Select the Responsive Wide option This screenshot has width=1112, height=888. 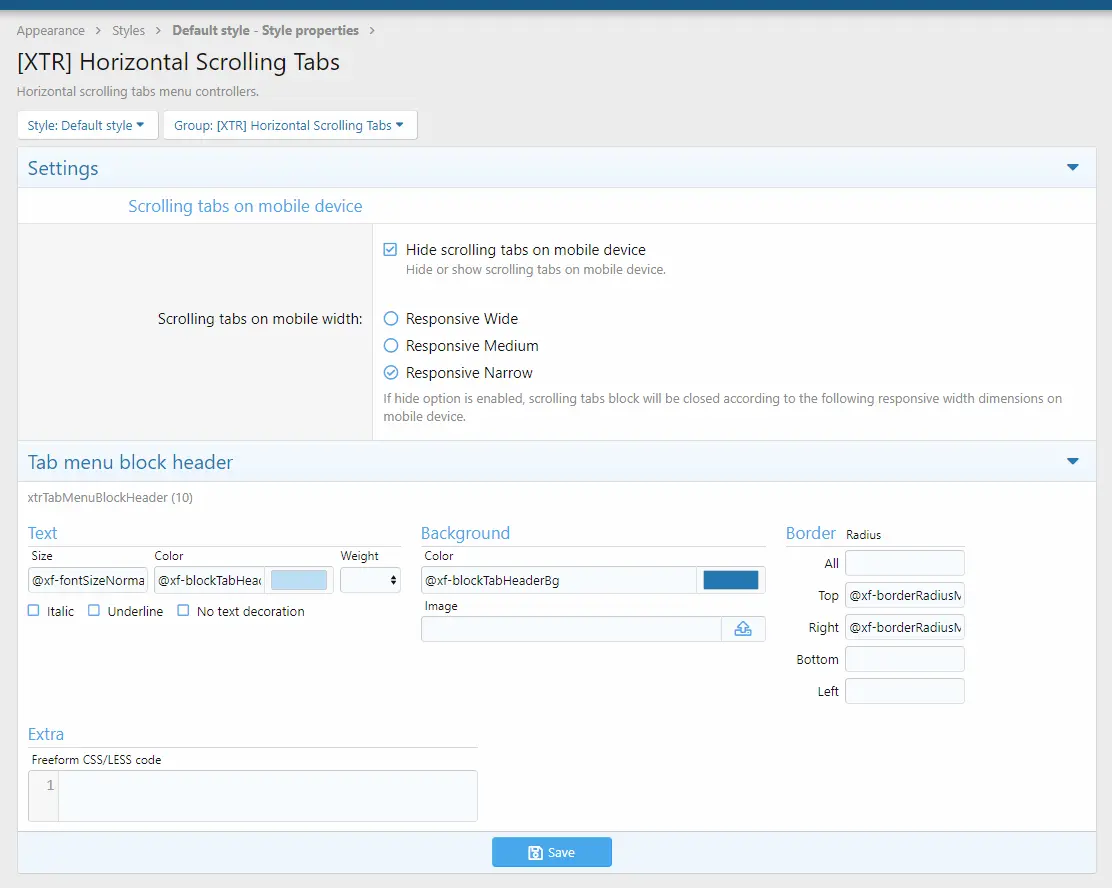point(391,319)
